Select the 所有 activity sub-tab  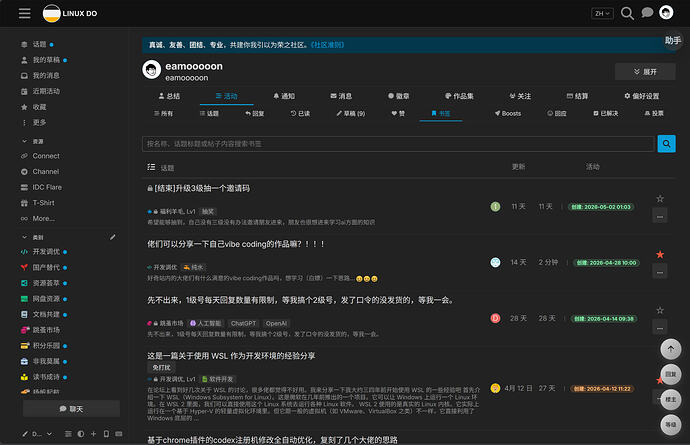tap(163, 114)
